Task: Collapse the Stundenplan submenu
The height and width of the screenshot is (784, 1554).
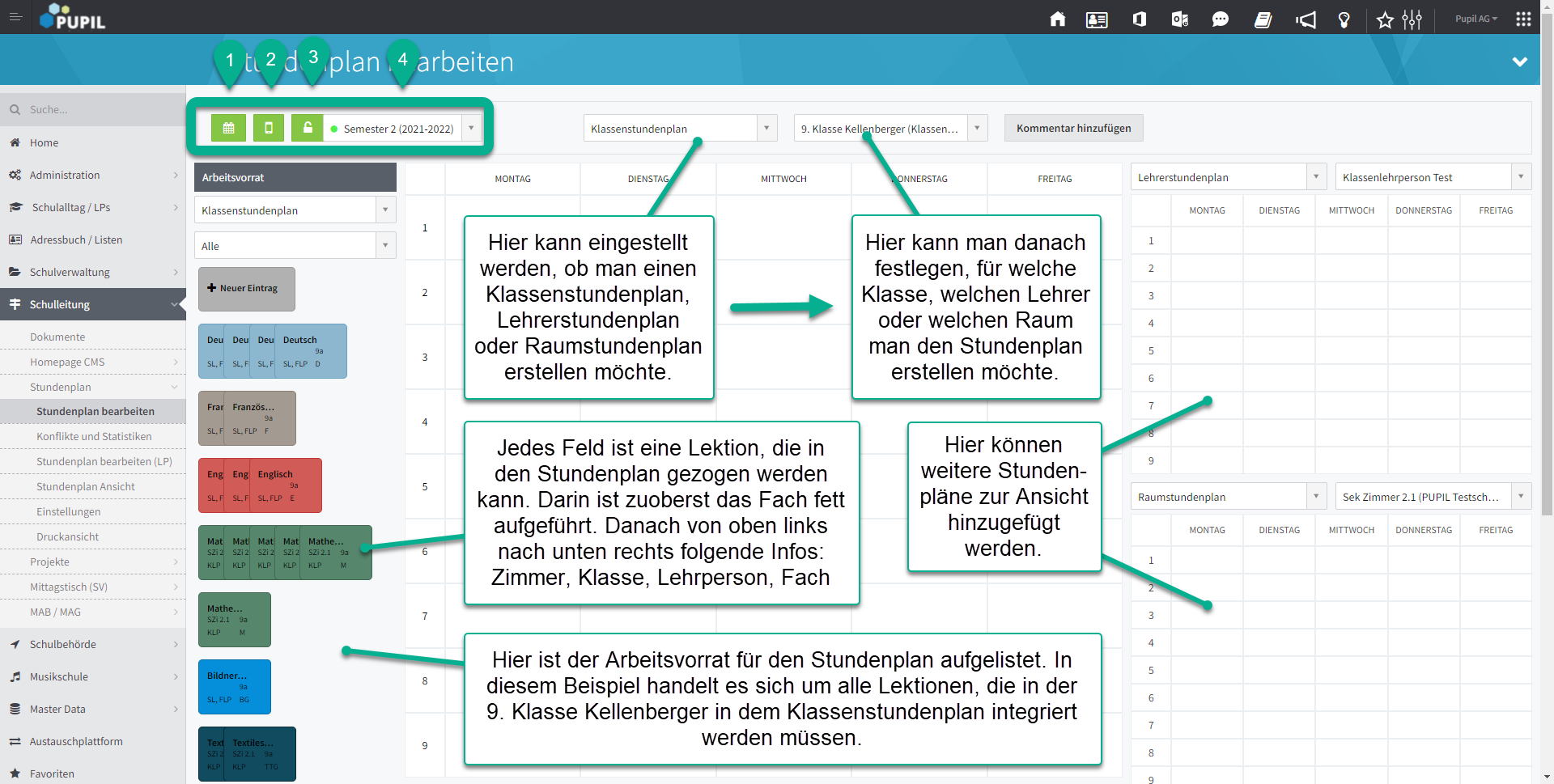Action: (x=93, y=387)
